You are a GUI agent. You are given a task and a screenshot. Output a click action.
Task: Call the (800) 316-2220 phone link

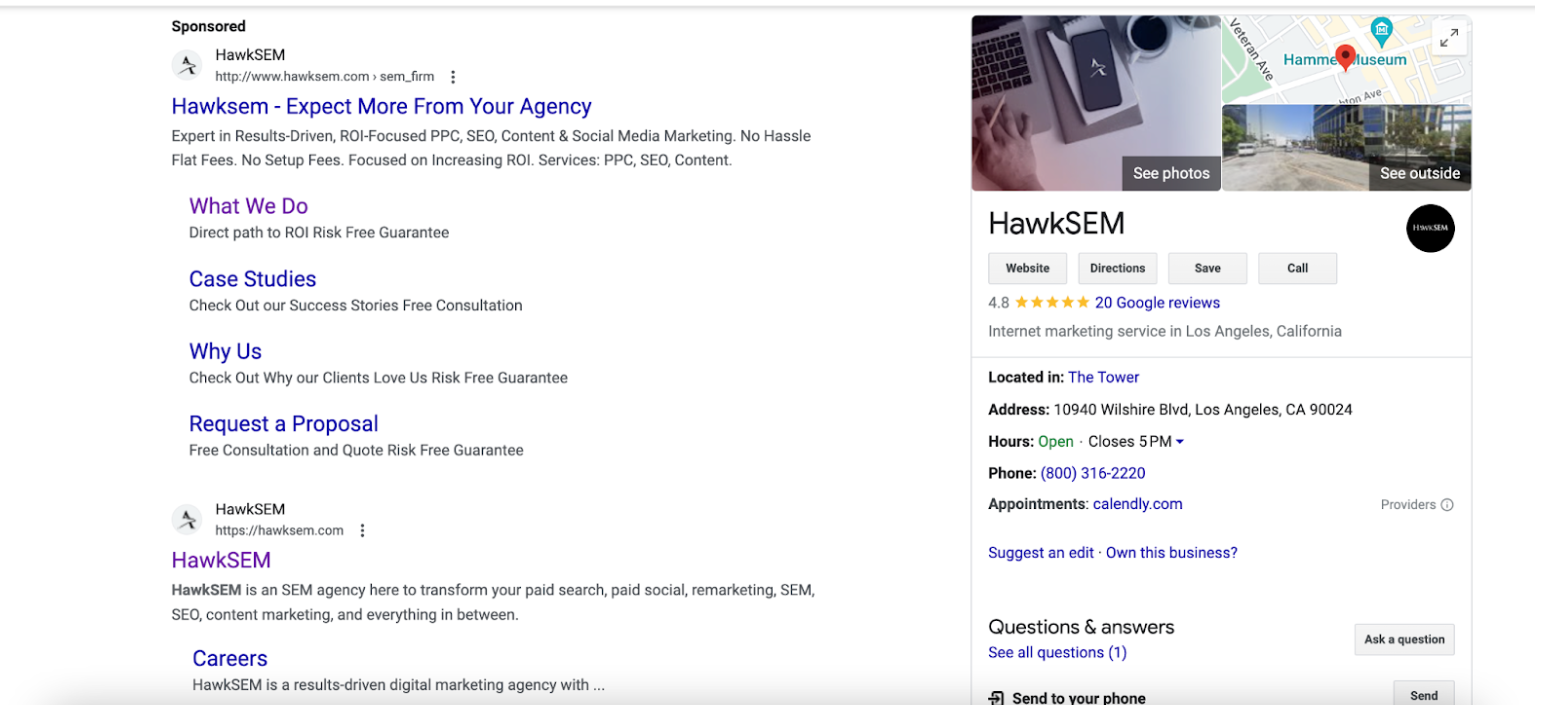[1092, 473]
